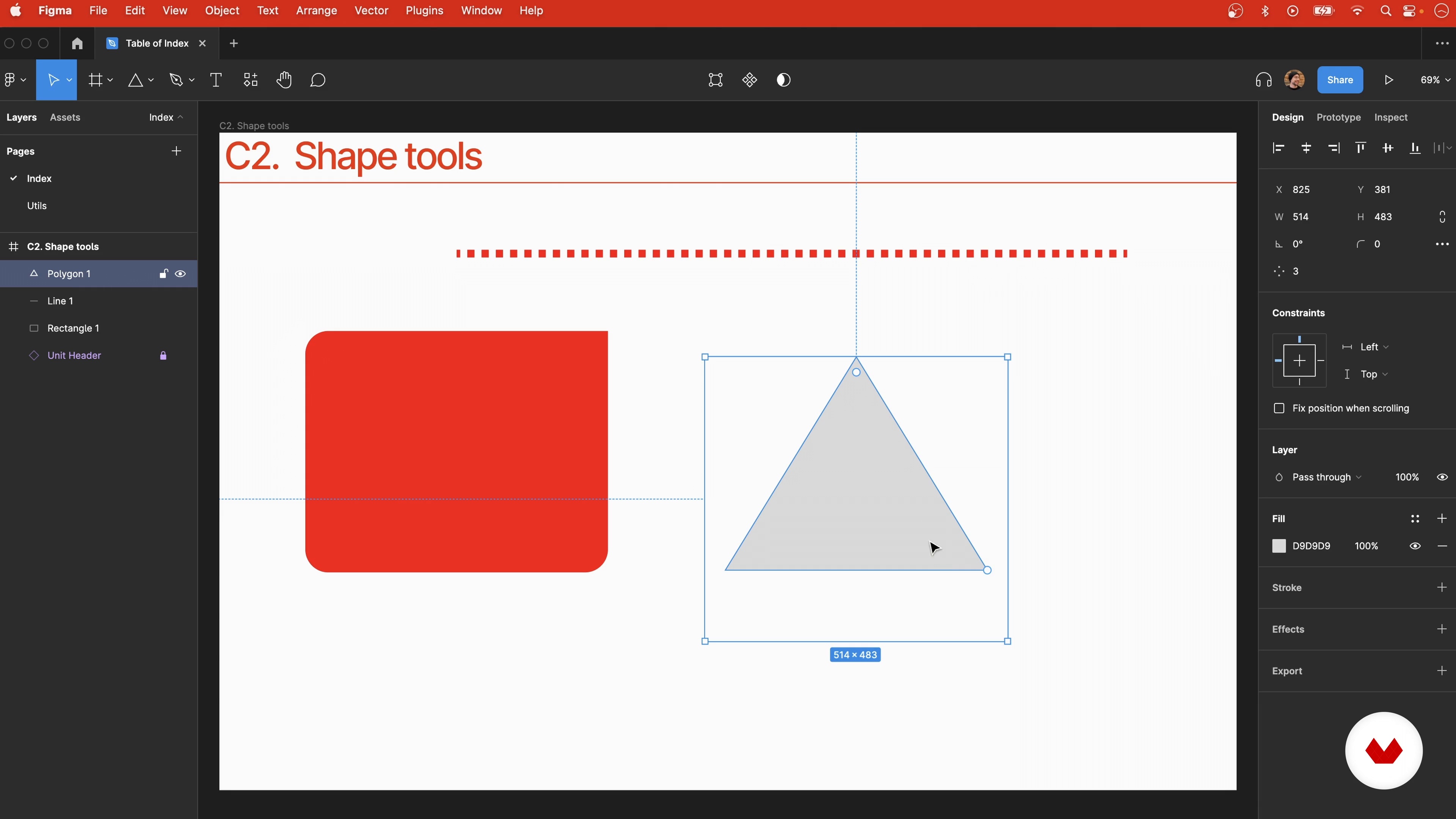Align selection to left
Screen dimensions: 1456x819
click(x=1279, y=148)
